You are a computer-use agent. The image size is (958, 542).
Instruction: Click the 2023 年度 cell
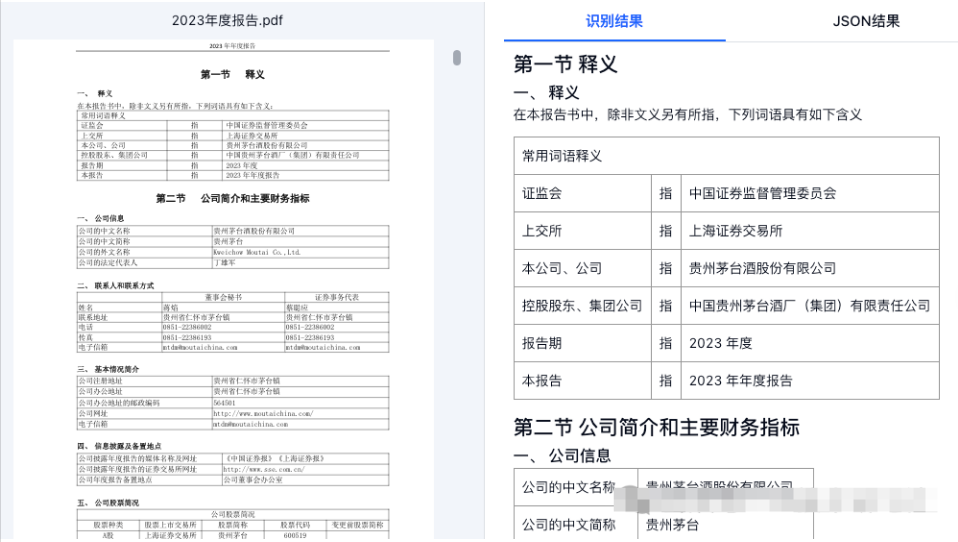coord(810,343)
